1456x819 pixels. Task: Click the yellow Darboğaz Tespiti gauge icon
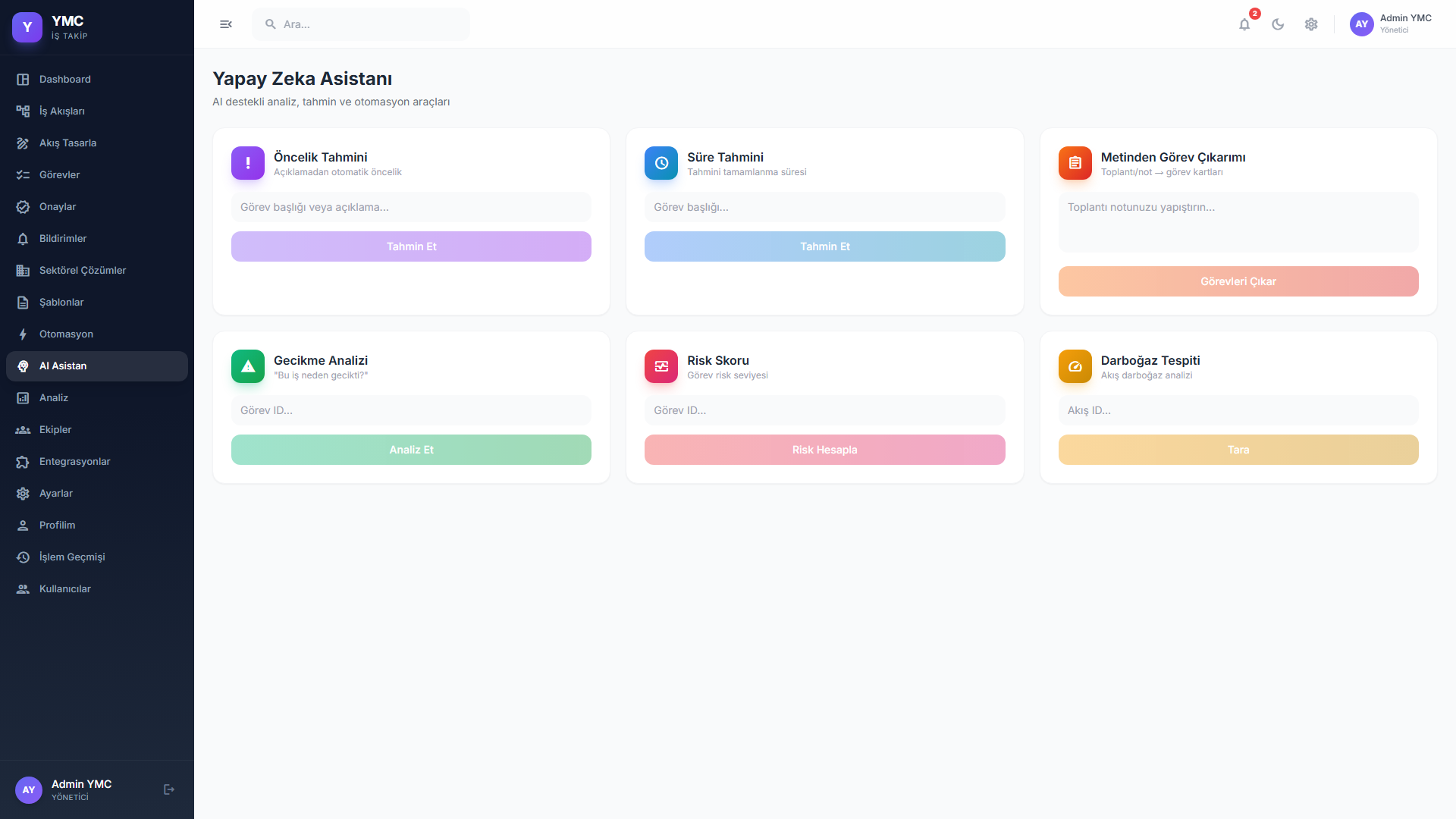pyautogui.click(x=1075, y=366)
